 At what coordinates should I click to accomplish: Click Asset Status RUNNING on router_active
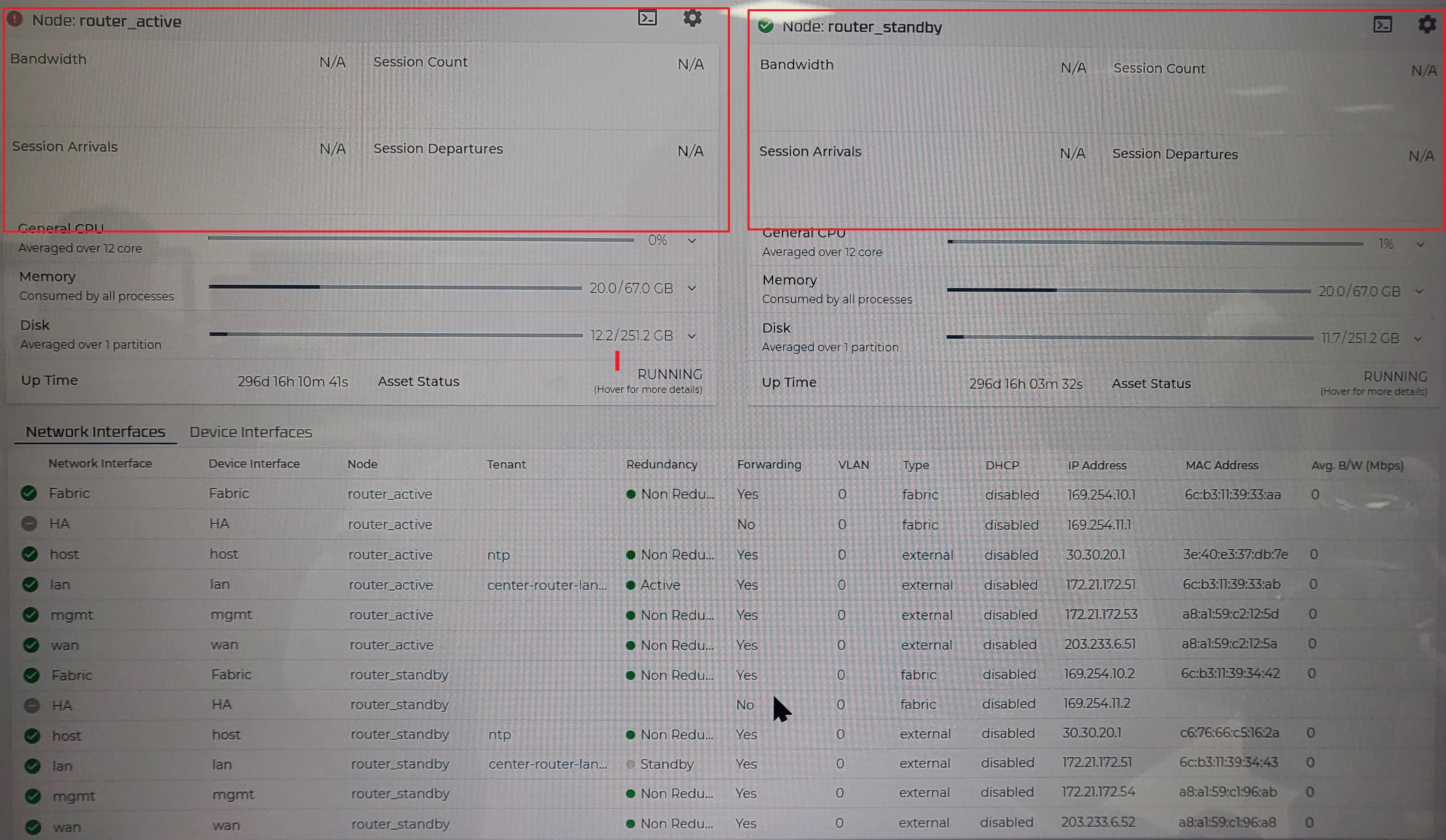669,374
